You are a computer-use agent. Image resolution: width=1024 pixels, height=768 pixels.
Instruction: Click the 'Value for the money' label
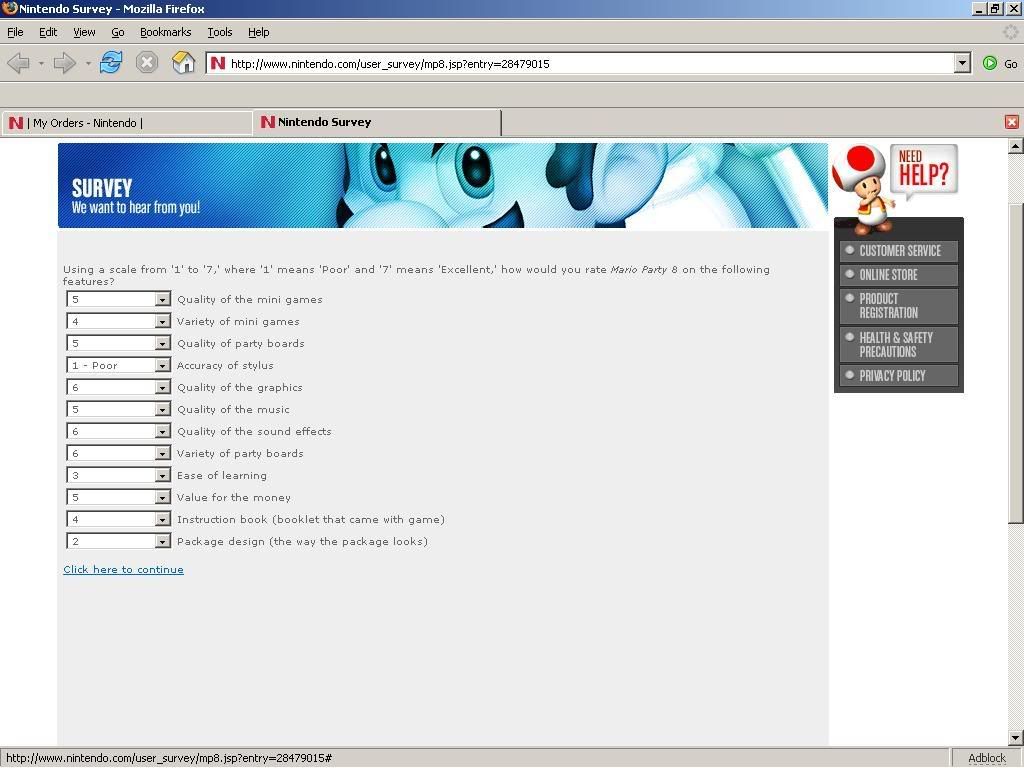[x=234, y=498]
